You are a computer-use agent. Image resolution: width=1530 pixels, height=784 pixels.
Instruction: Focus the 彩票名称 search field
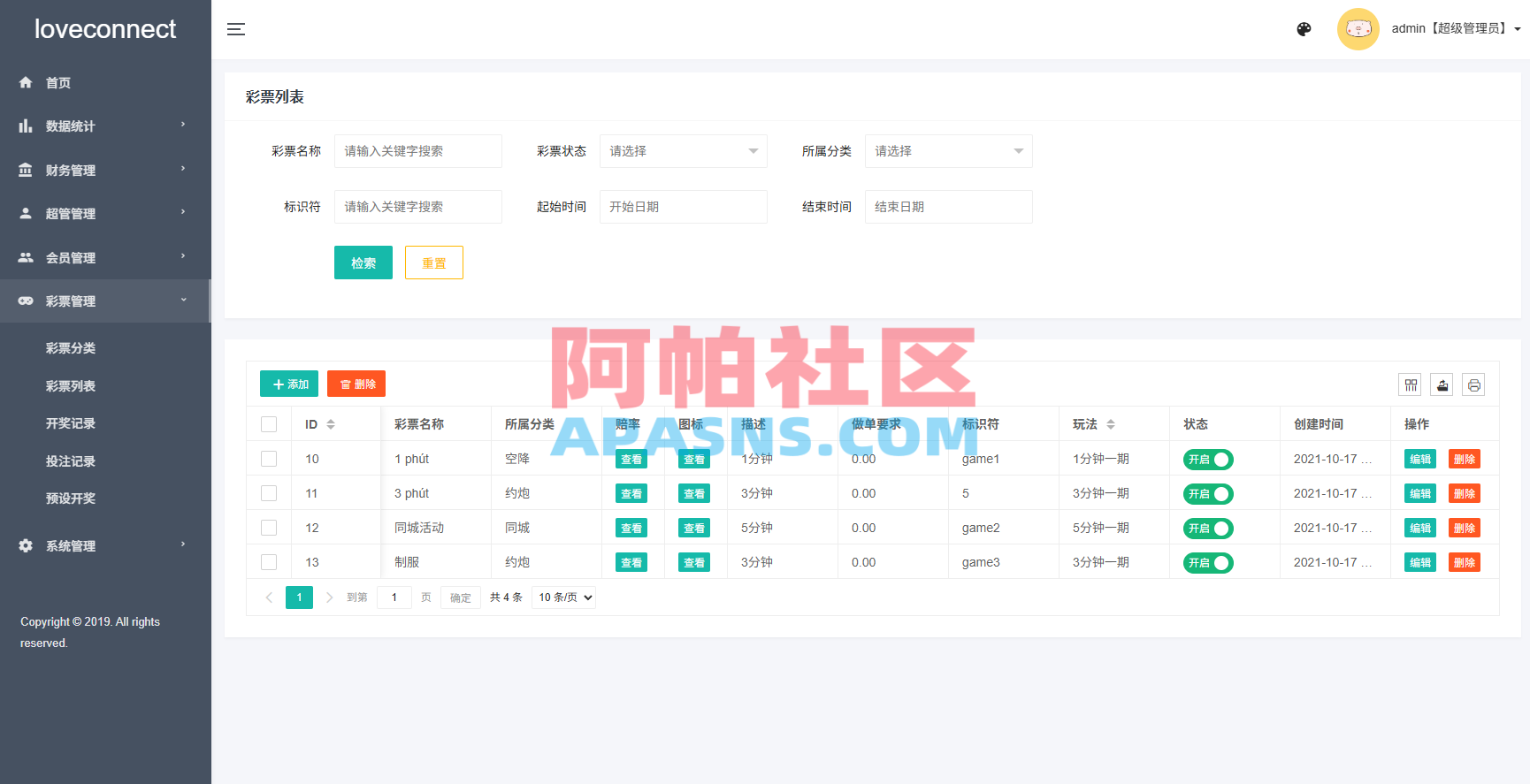[x=418, y=151]
